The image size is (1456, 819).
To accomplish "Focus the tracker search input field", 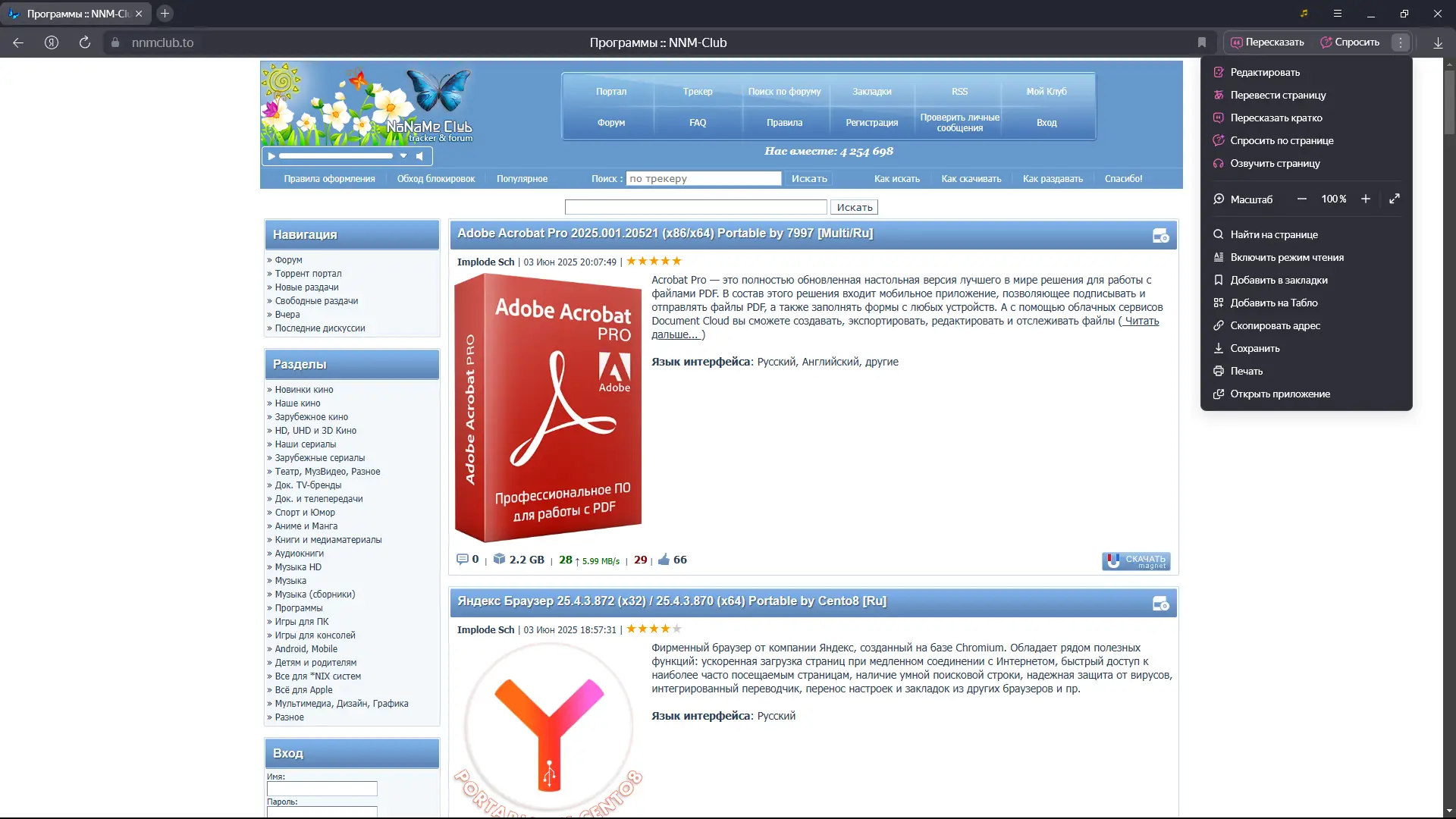I will pos(703,179).
